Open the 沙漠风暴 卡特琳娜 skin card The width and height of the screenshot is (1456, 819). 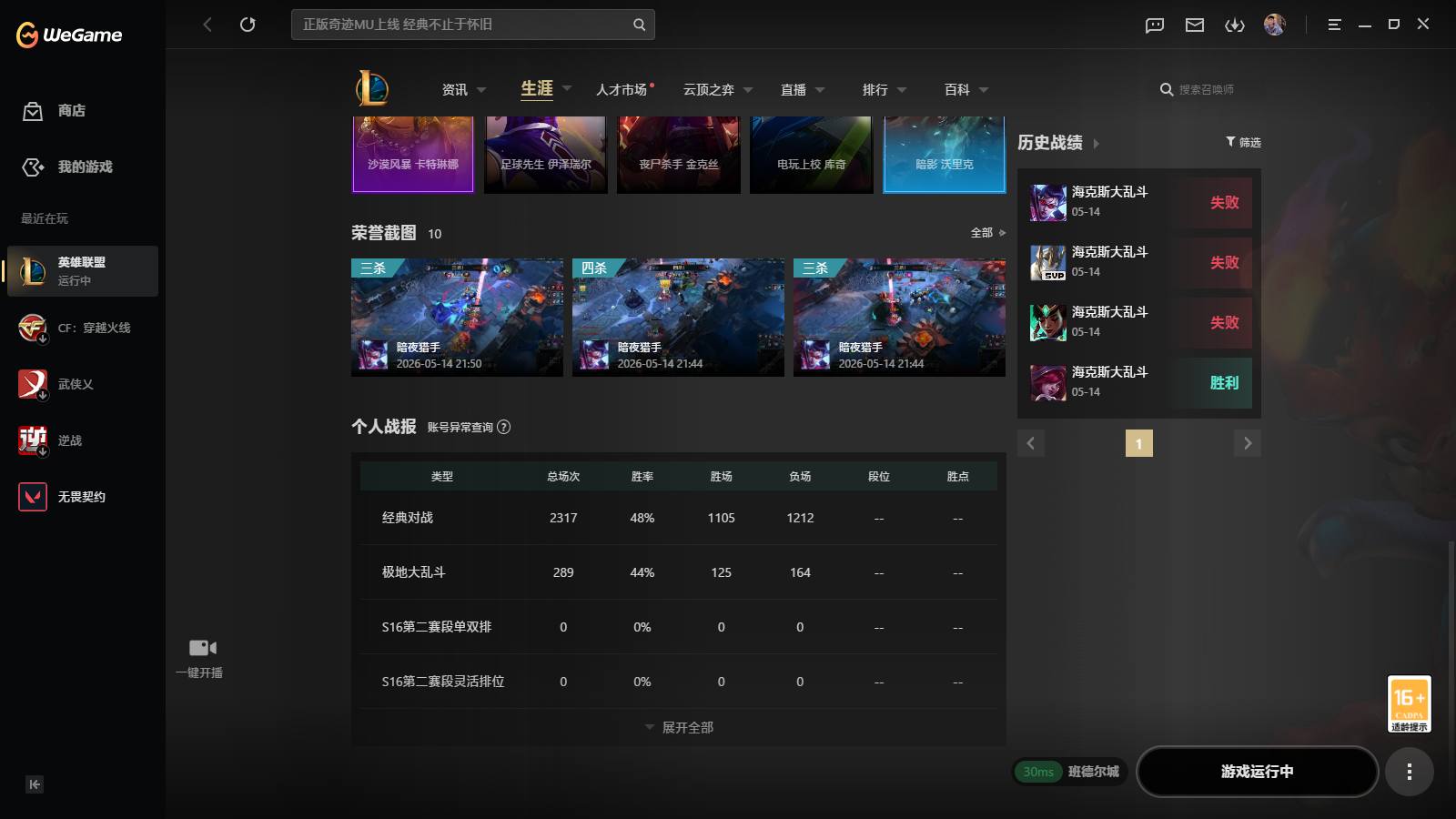(413, 155)
